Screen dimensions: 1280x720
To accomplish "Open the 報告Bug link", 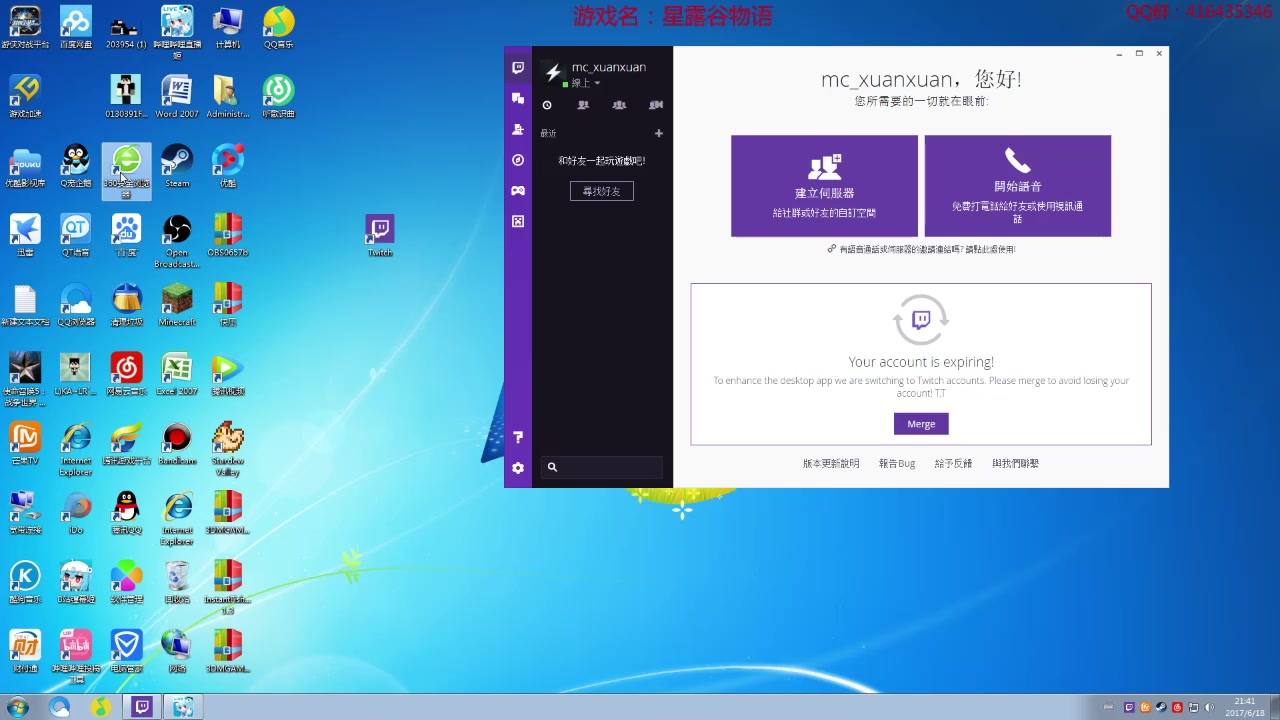I will [x=897, y=464].
